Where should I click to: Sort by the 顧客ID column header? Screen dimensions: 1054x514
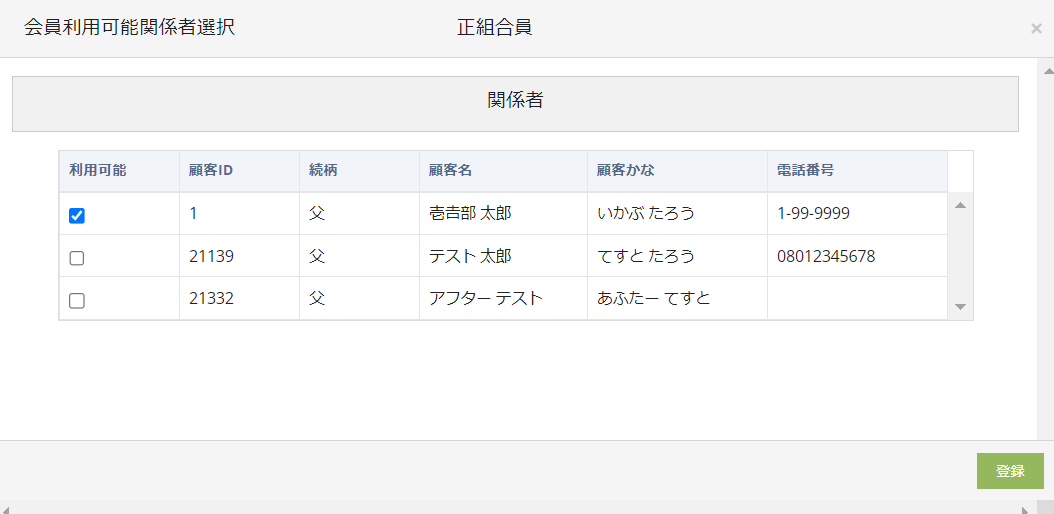click(211, 170)
